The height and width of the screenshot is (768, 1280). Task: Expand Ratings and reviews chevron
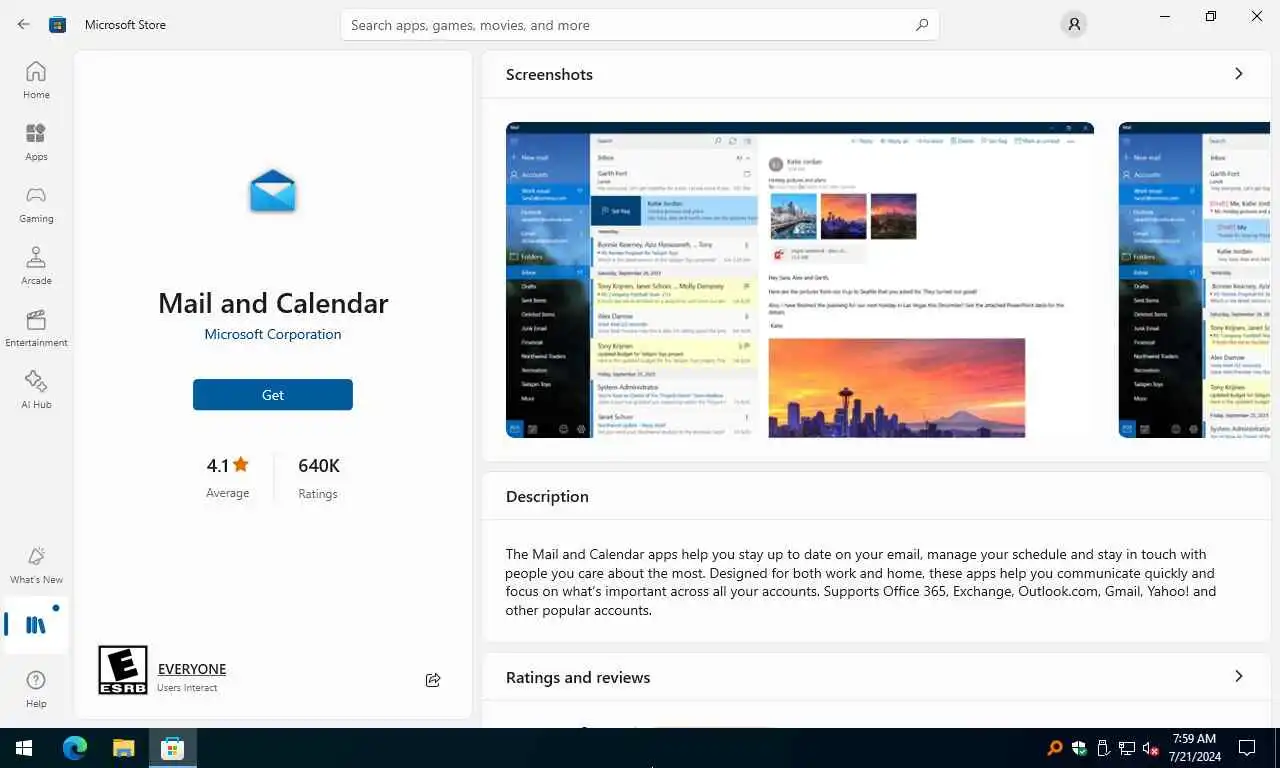[x=1238, y=677]
